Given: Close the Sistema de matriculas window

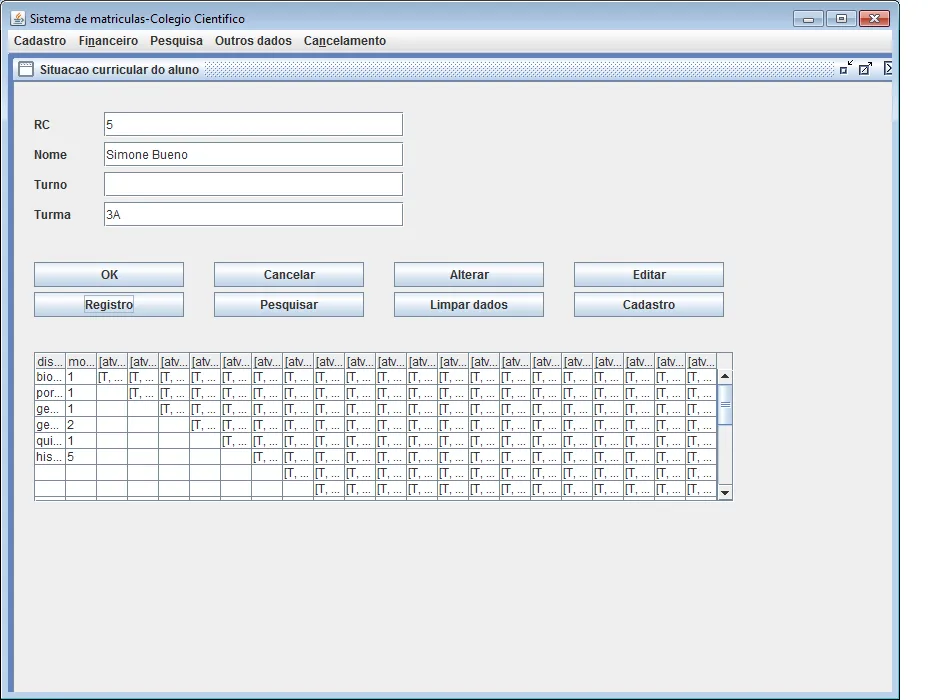Looking at the screenshot, I should [874, 19].
